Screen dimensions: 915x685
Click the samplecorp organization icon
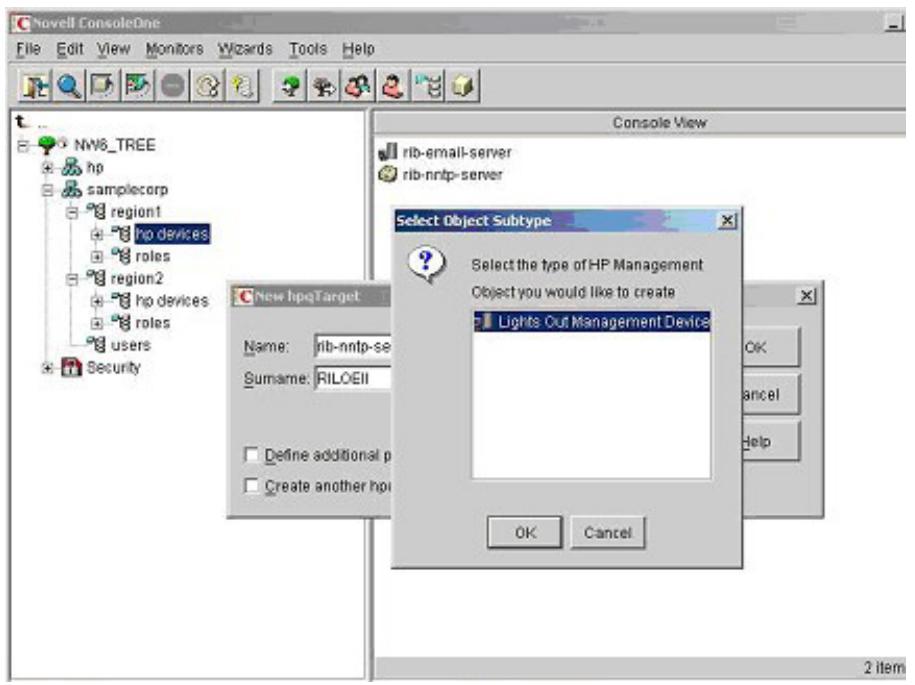coord(72,189)
